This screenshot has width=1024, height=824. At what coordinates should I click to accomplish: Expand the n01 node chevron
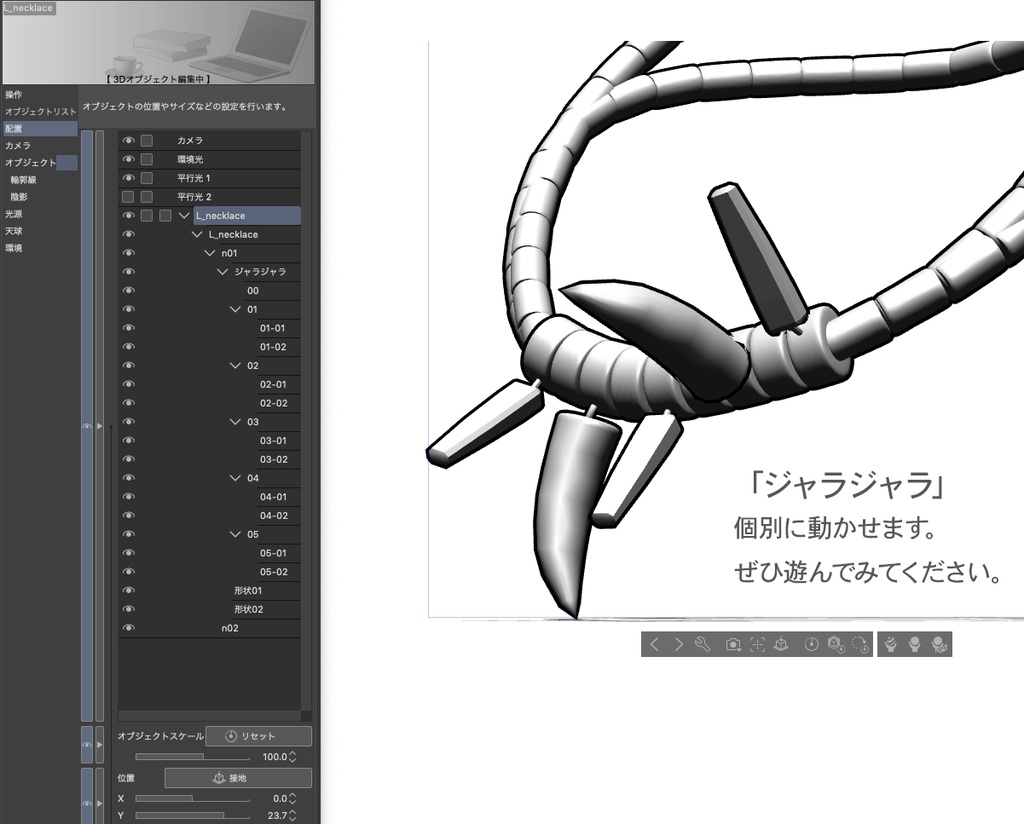(x=208, y=252)
